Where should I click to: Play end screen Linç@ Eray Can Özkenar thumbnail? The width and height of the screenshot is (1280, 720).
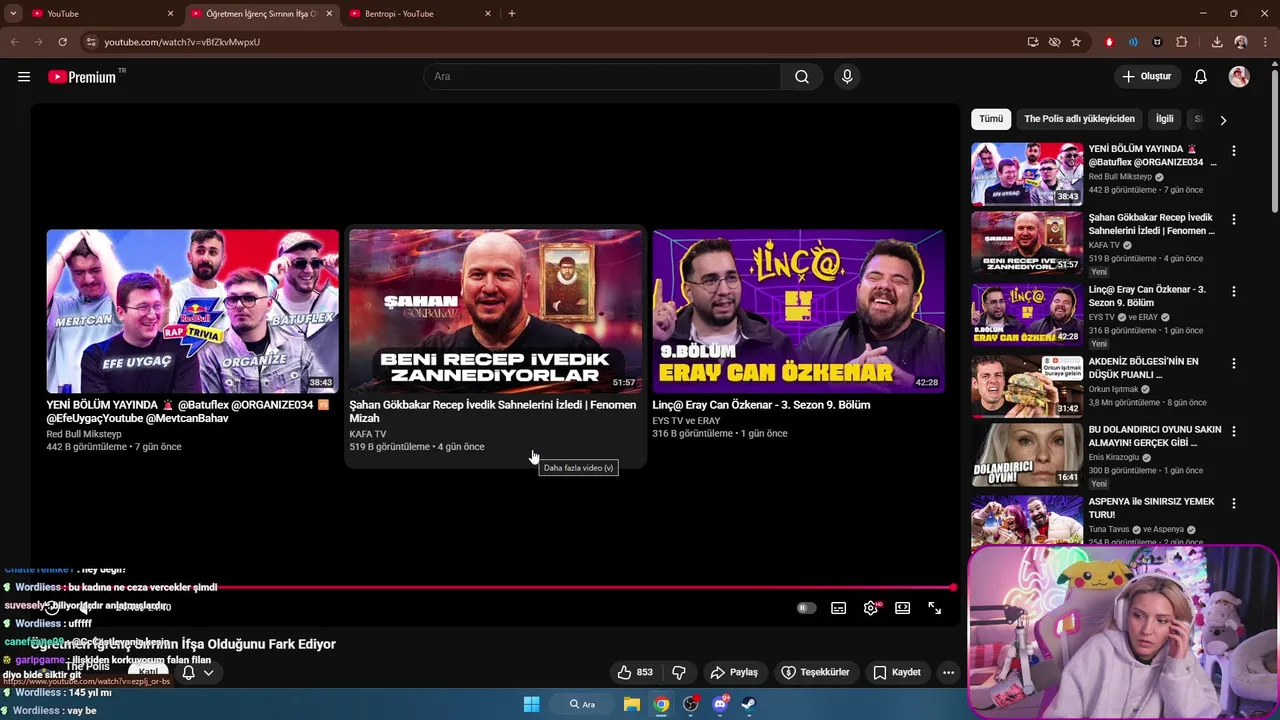tap(798, 311)
